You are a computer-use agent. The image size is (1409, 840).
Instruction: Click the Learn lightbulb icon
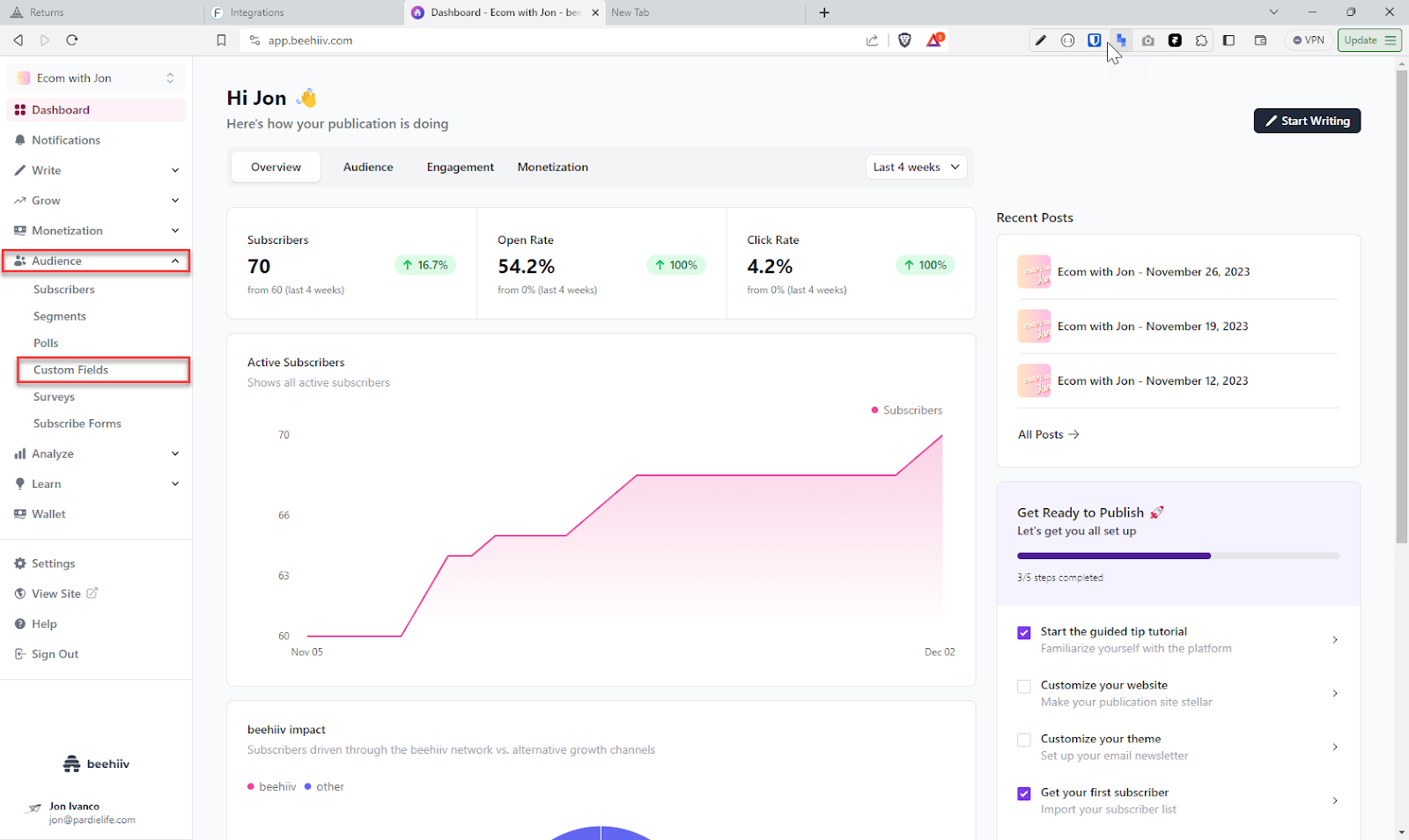19,483
